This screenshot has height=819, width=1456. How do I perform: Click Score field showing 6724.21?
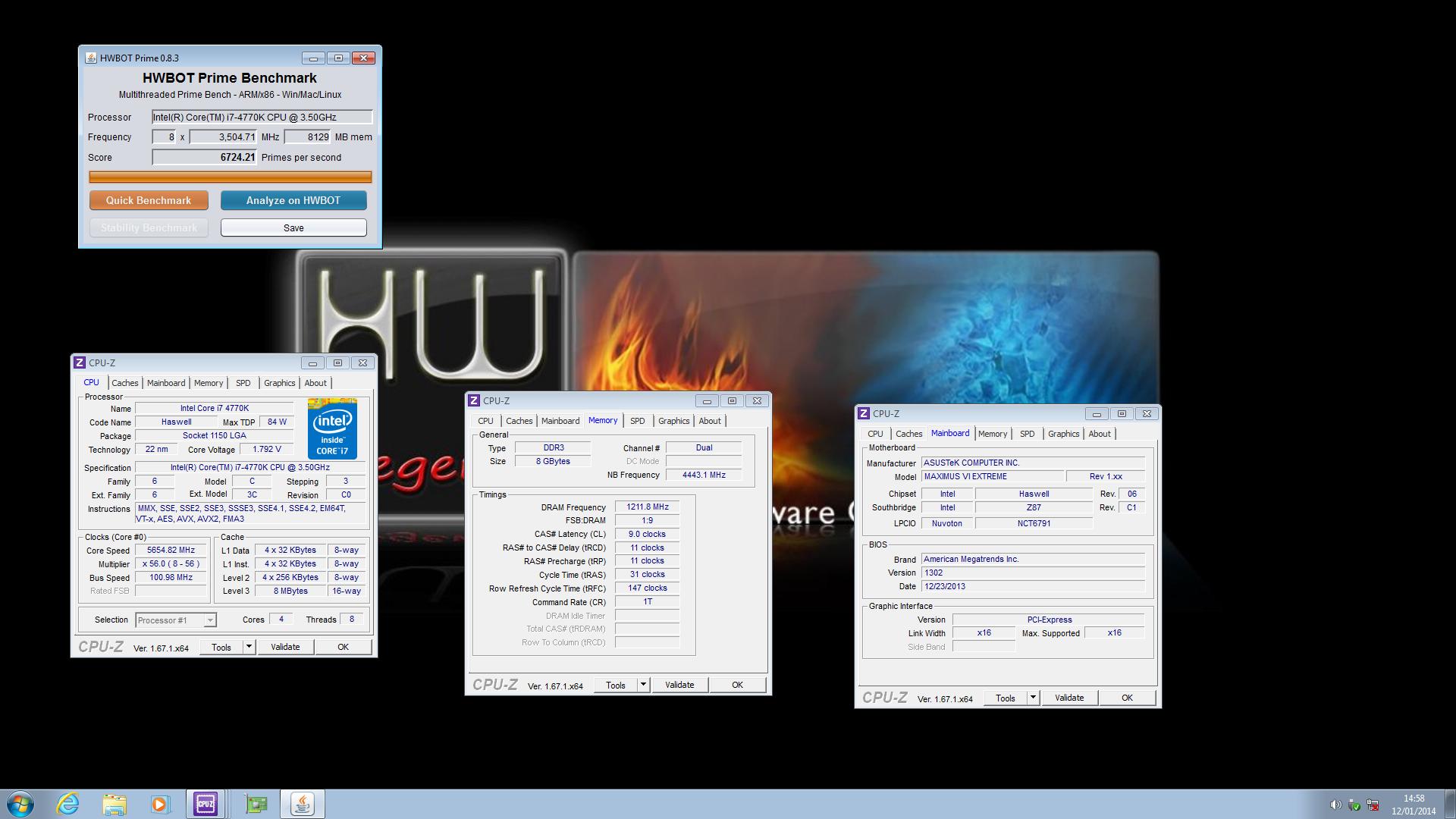click(x=205, y=157)
